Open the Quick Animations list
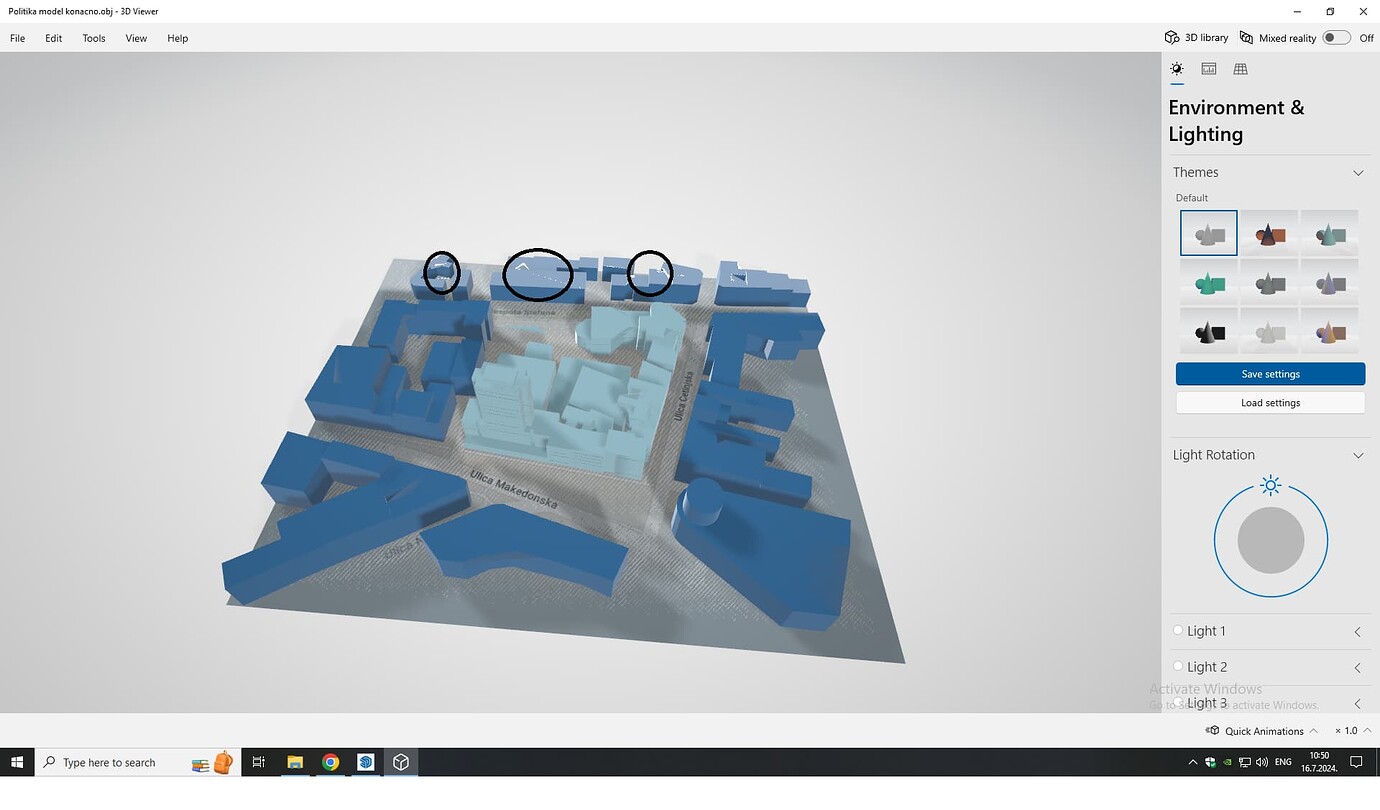Viewport: 1380px width, 810px height. pos(1312,730)
